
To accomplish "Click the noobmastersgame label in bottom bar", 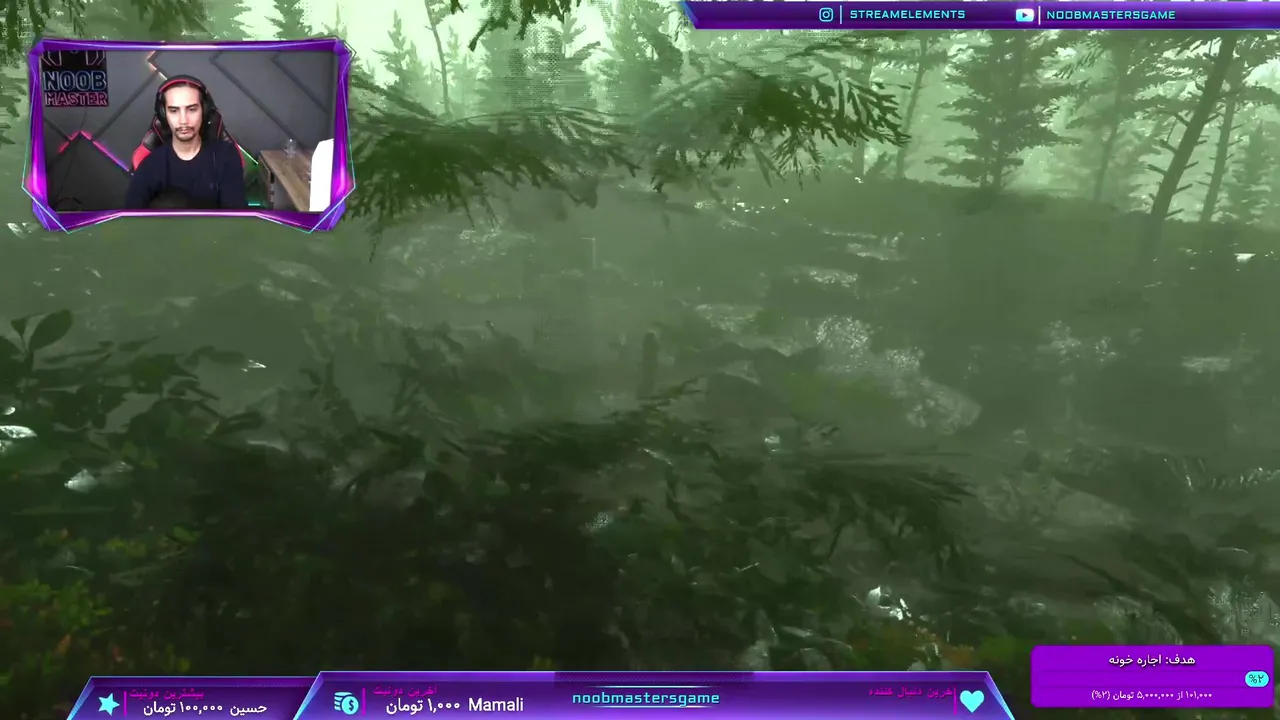I will 646,698.
